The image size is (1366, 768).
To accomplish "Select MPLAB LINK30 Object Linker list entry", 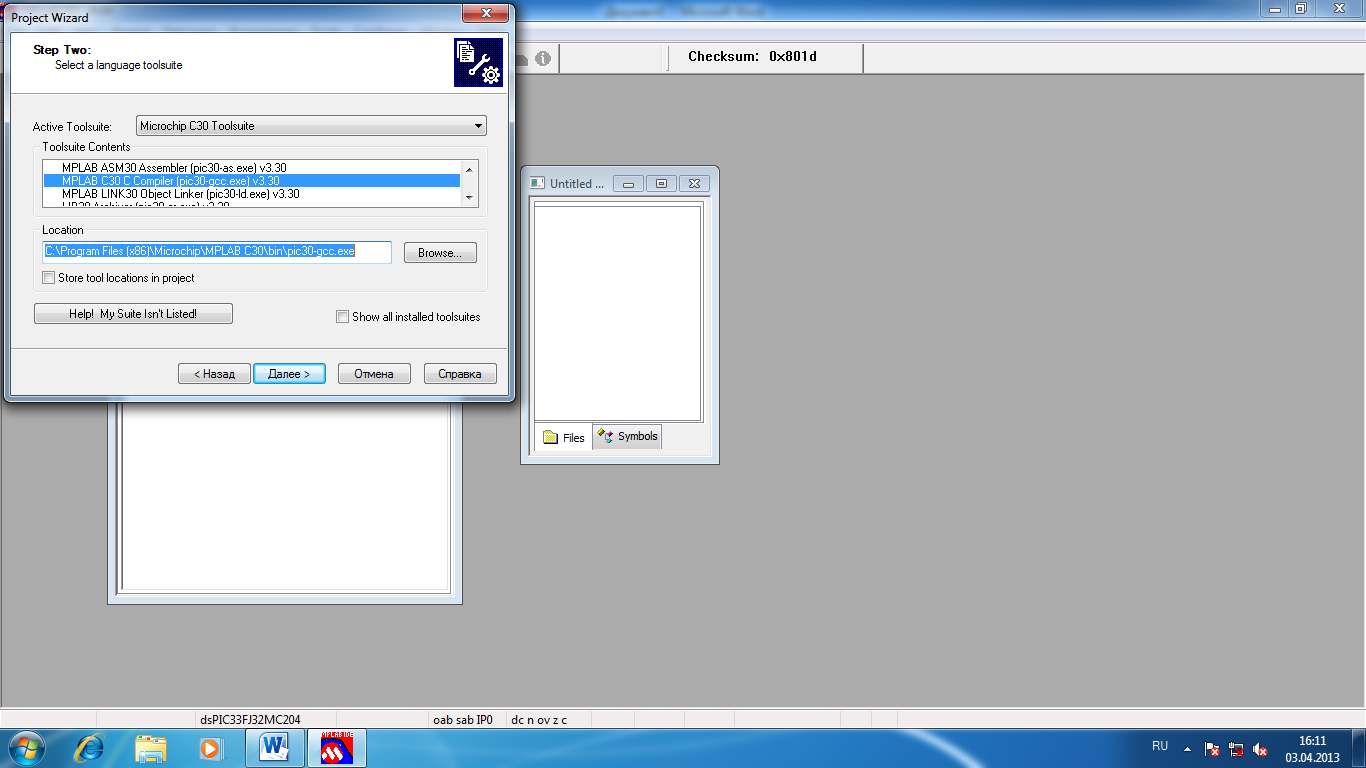I will pos(251,194).
